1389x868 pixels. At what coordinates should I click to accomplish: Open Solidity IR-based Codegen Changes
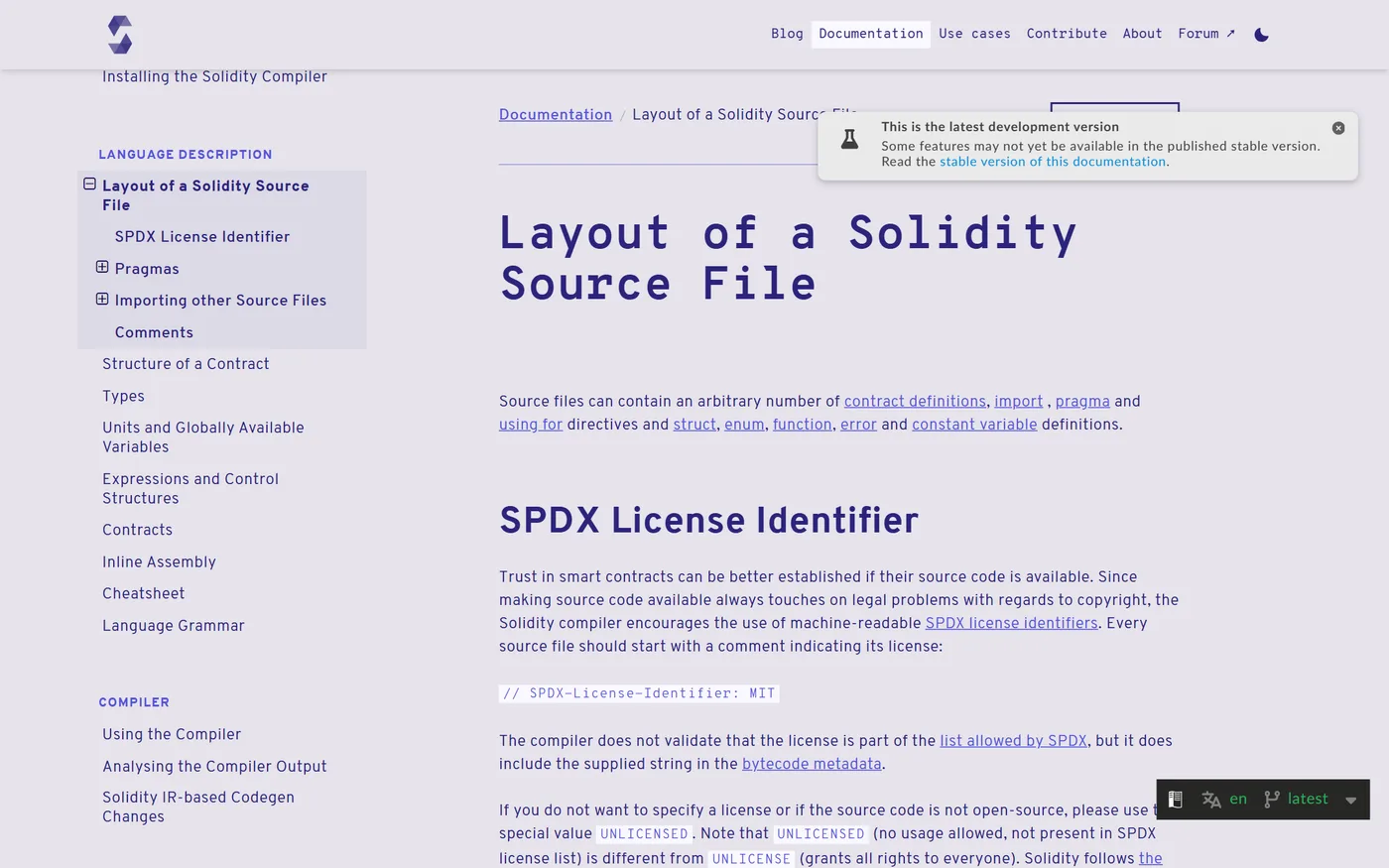pos(198,806)
